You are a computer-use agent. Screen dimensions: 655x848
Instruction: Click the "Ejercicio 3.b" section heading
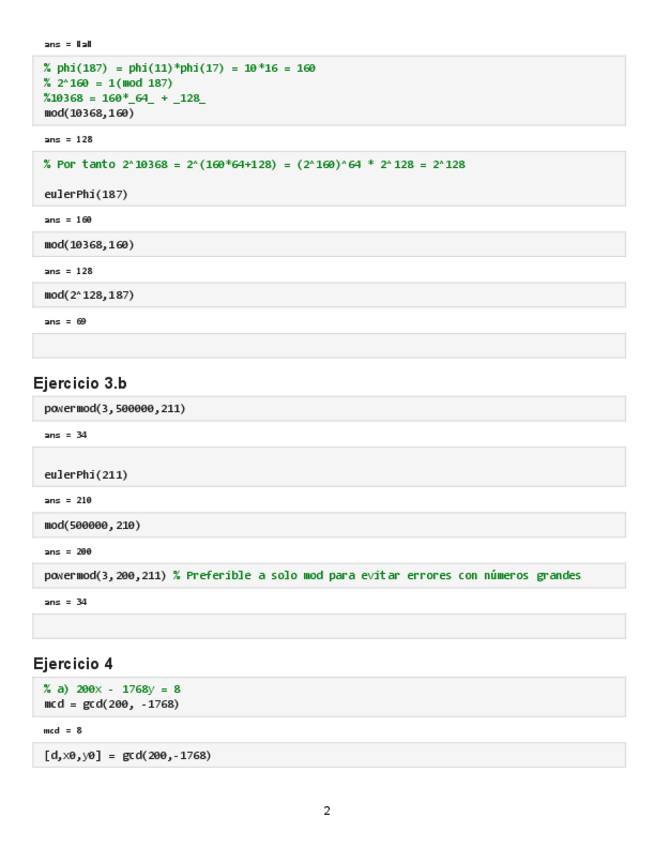coord(80,383)
